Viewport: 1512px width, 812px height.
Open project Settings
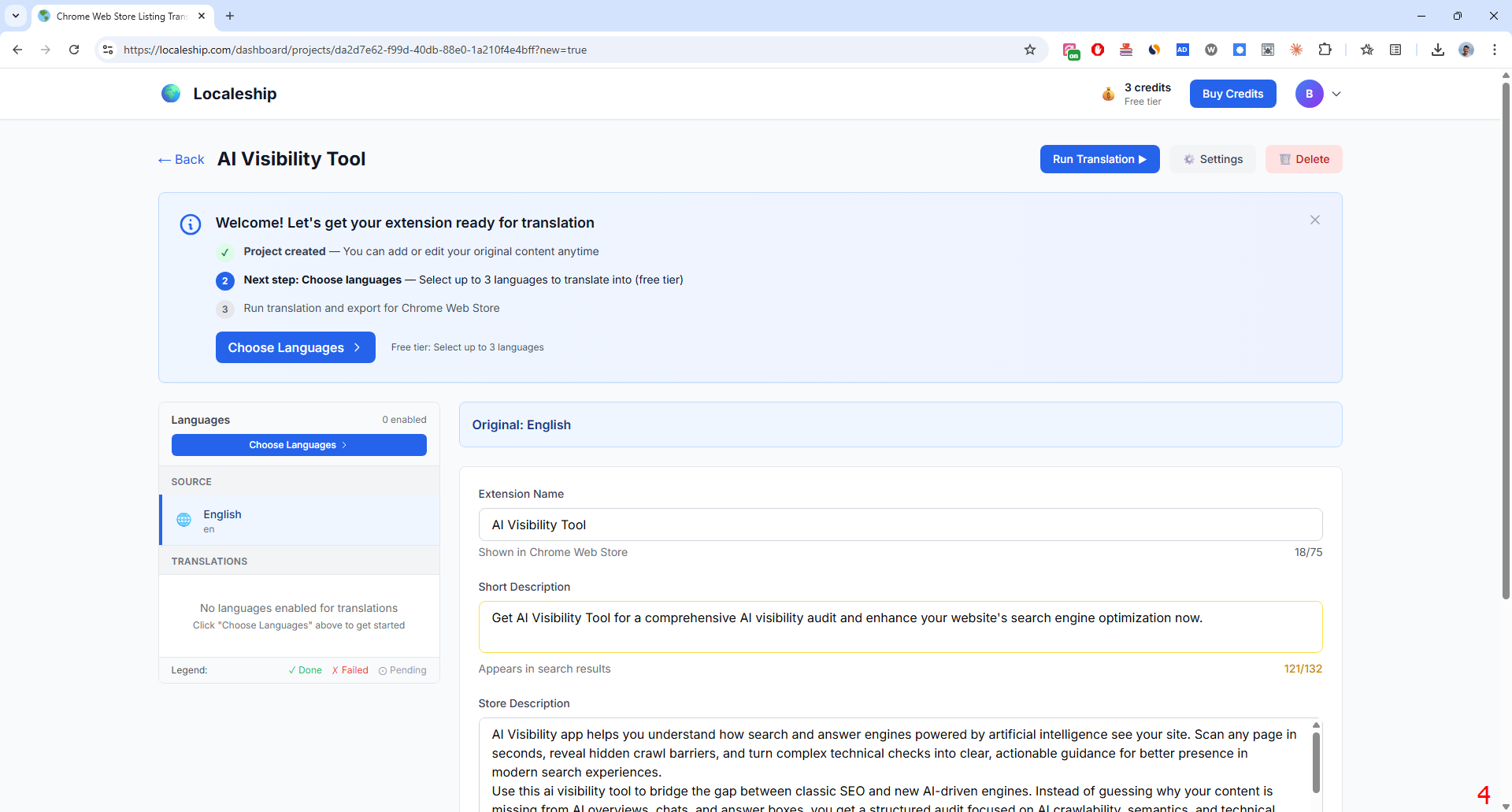pyautogui.click(x=1213, y=159)
